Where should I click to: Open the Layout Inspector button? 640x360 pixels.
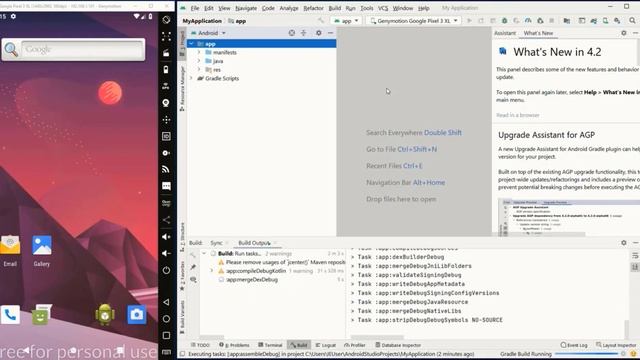(x=616, y=345)
